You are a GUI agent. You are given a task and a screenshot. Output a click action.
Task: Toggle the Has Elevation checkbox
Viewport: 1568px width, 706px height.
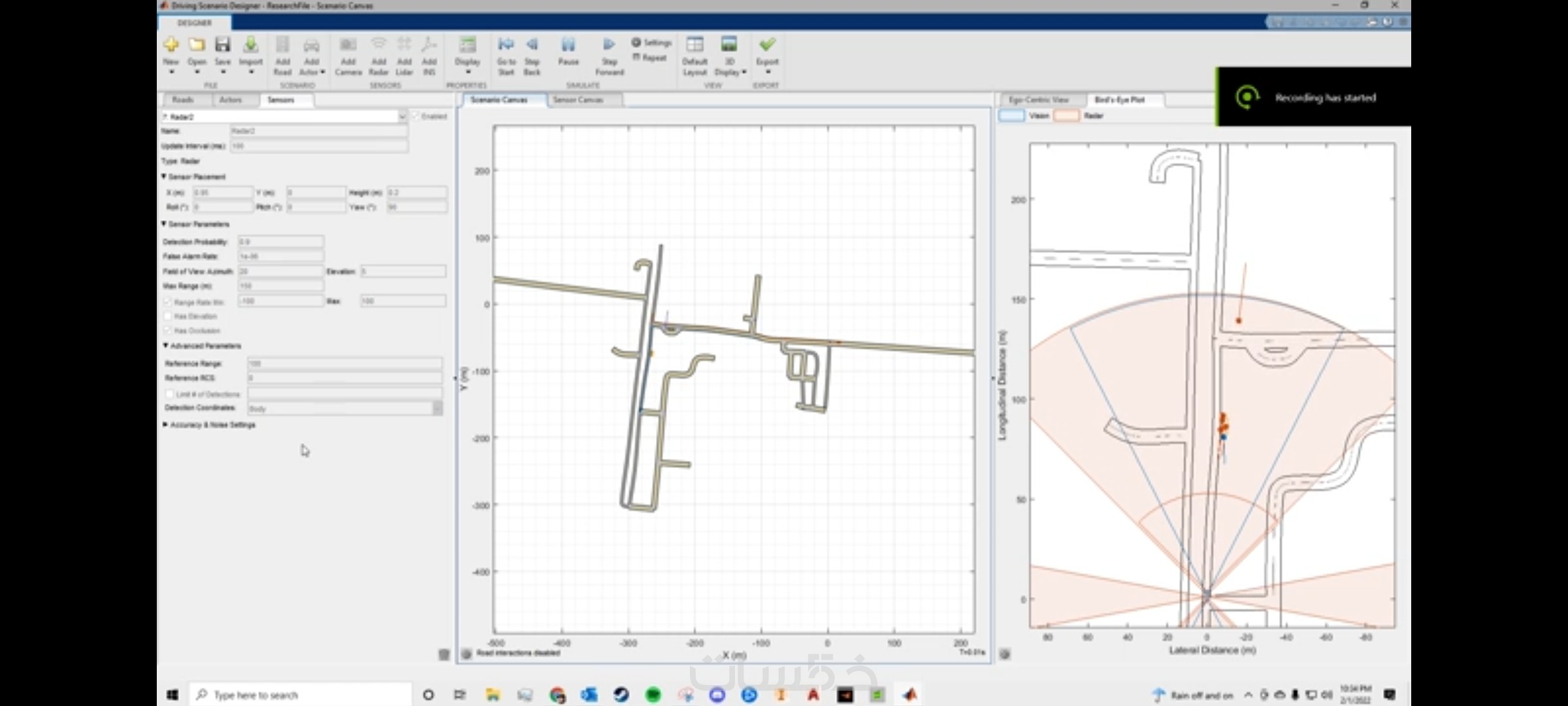pos(168,316)
